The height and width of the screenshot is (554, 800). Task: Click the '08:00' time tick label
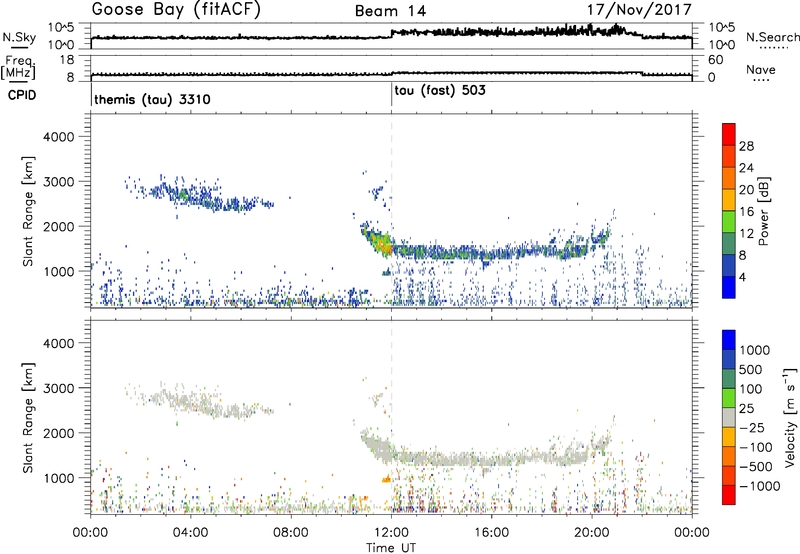[291, 533]
